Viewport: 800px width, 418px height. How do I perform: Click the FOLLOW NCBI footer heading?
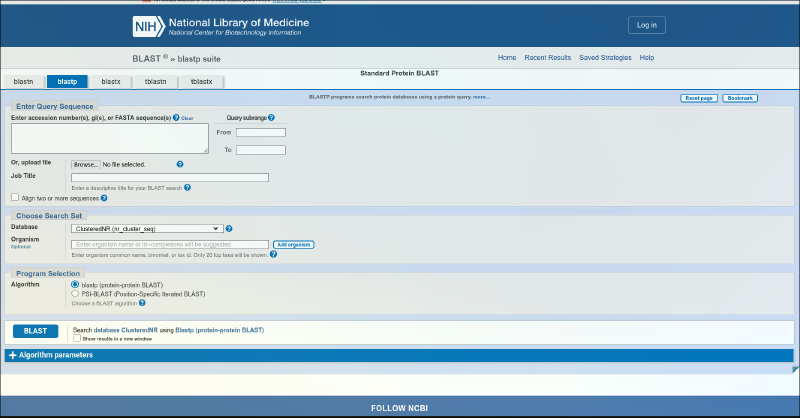[x=399, y=408]
